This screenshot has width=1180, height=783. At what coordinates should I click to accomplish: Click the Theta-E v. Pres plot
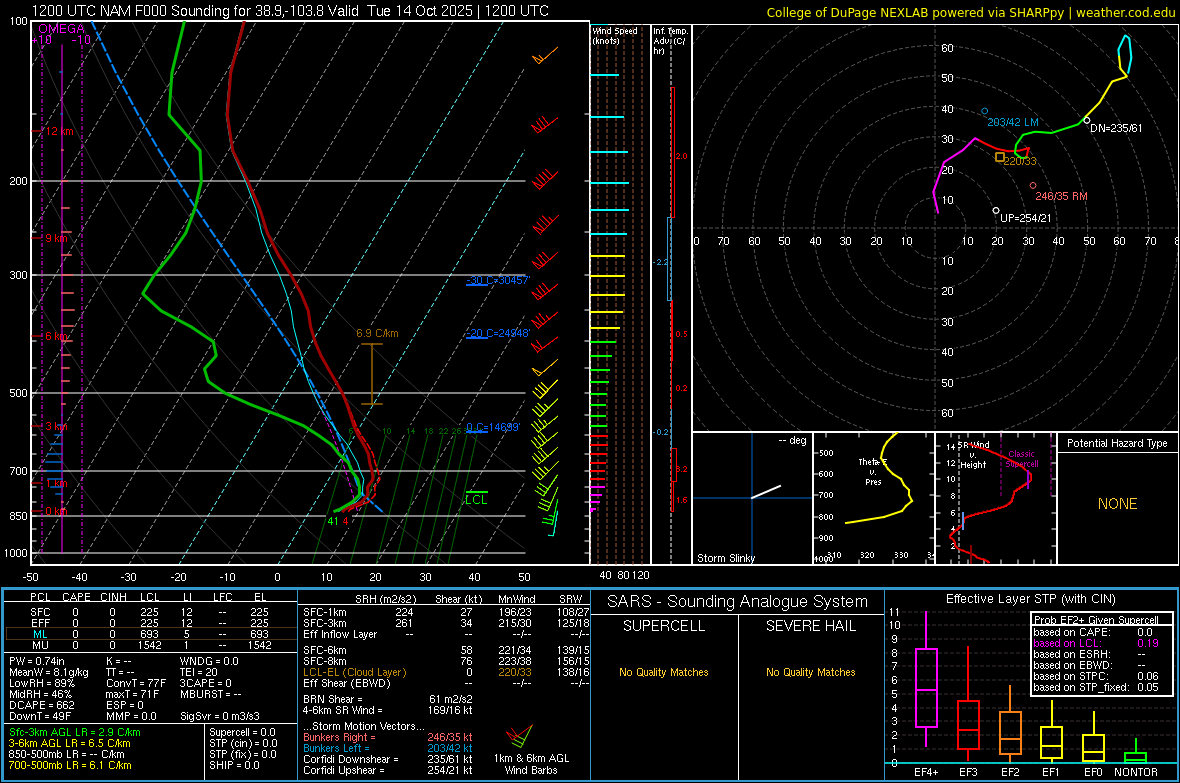(874, 498)
